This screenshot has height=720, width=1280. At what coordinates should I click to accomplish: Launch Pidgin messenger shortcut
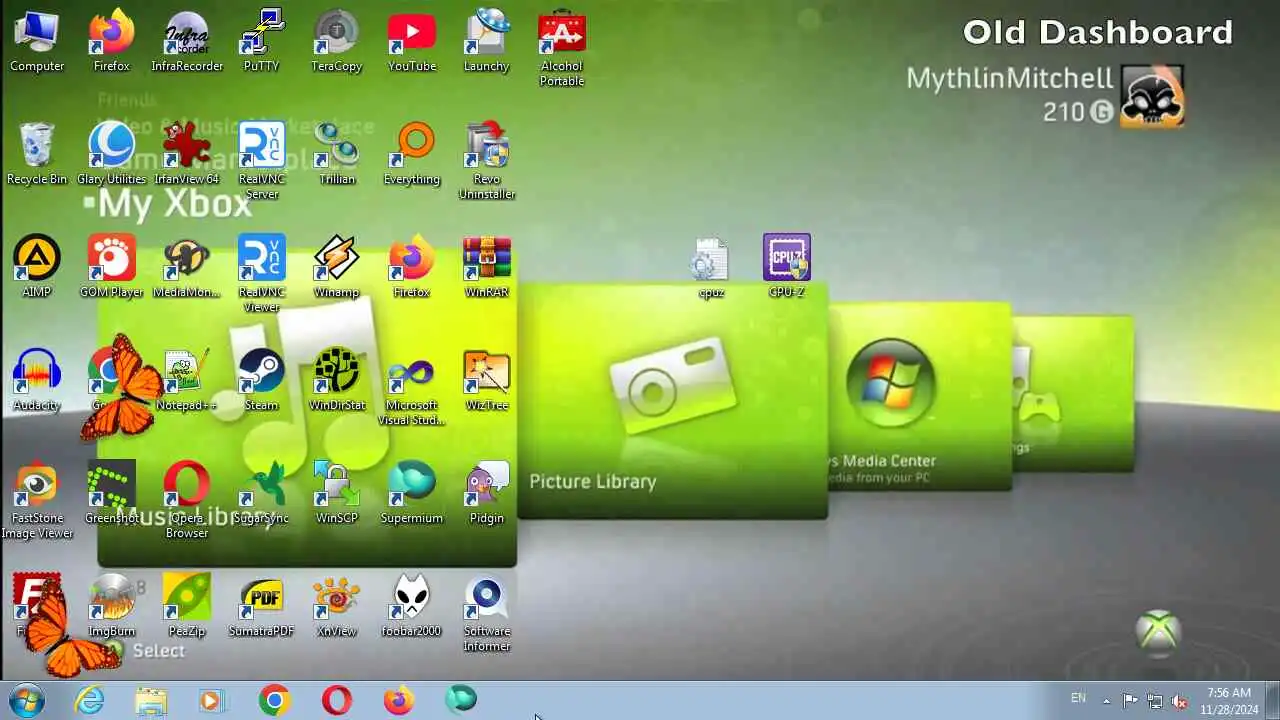487,494
